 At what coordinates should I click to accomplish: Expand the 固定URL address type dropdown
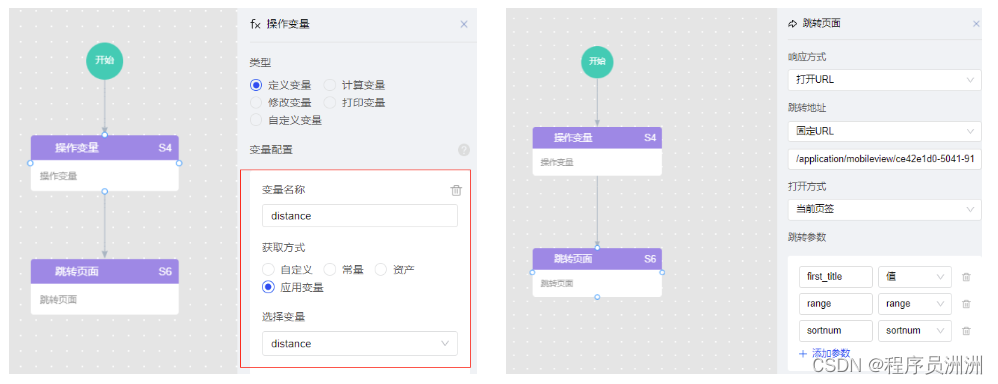(884, 131)
